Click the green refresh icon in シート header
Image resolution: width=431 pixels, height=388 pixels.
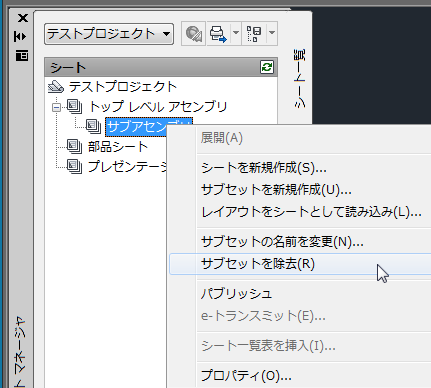pyautogui.click(x=267, y=67)
